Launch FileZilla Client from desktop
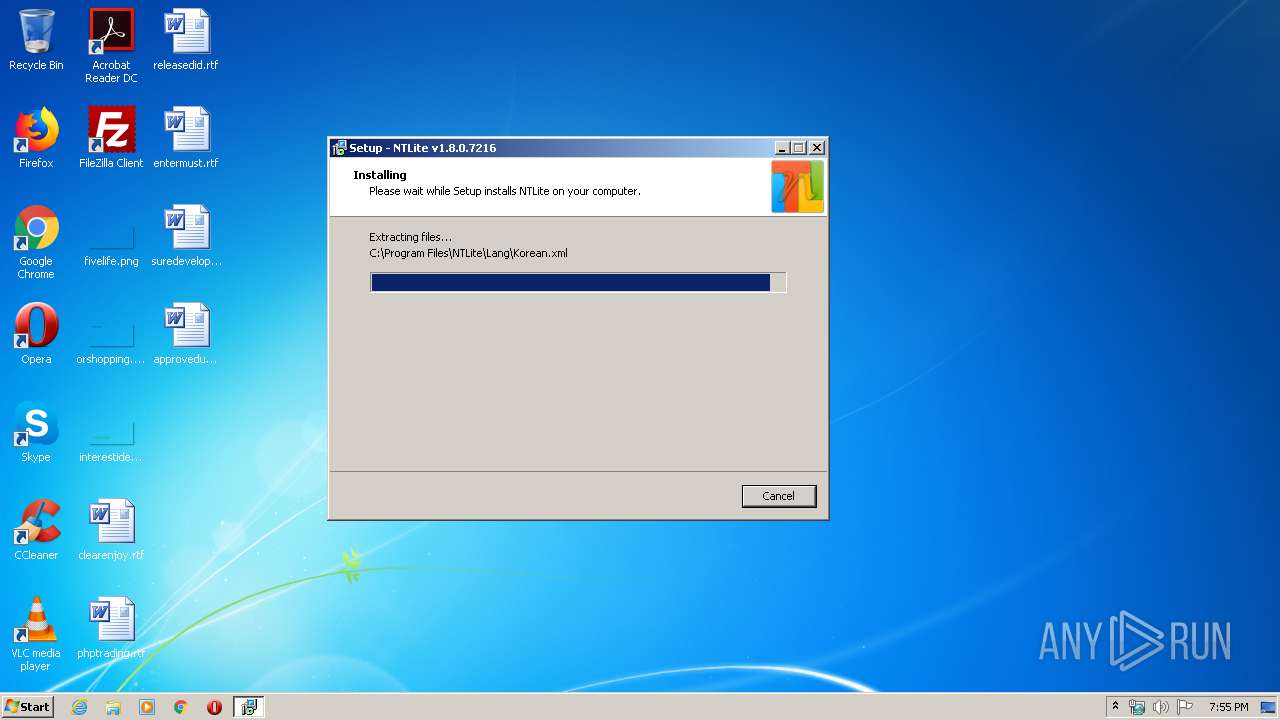 pos(111,138)
